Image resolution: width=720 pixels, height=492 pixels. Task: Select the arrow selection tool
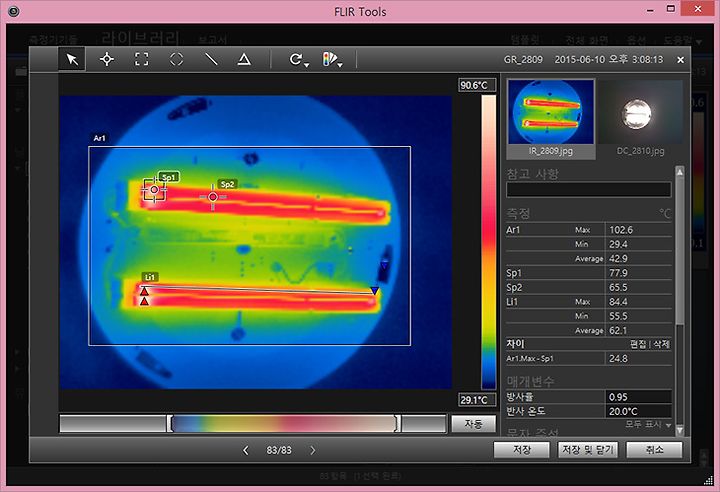pyautogui.click(x=72, y=59)
